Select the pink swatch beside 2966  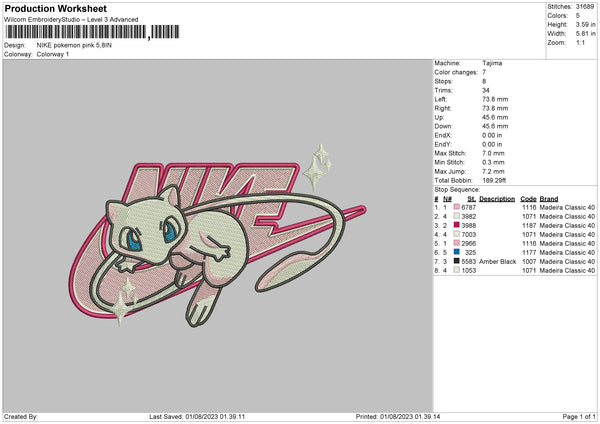coord(457,243)
